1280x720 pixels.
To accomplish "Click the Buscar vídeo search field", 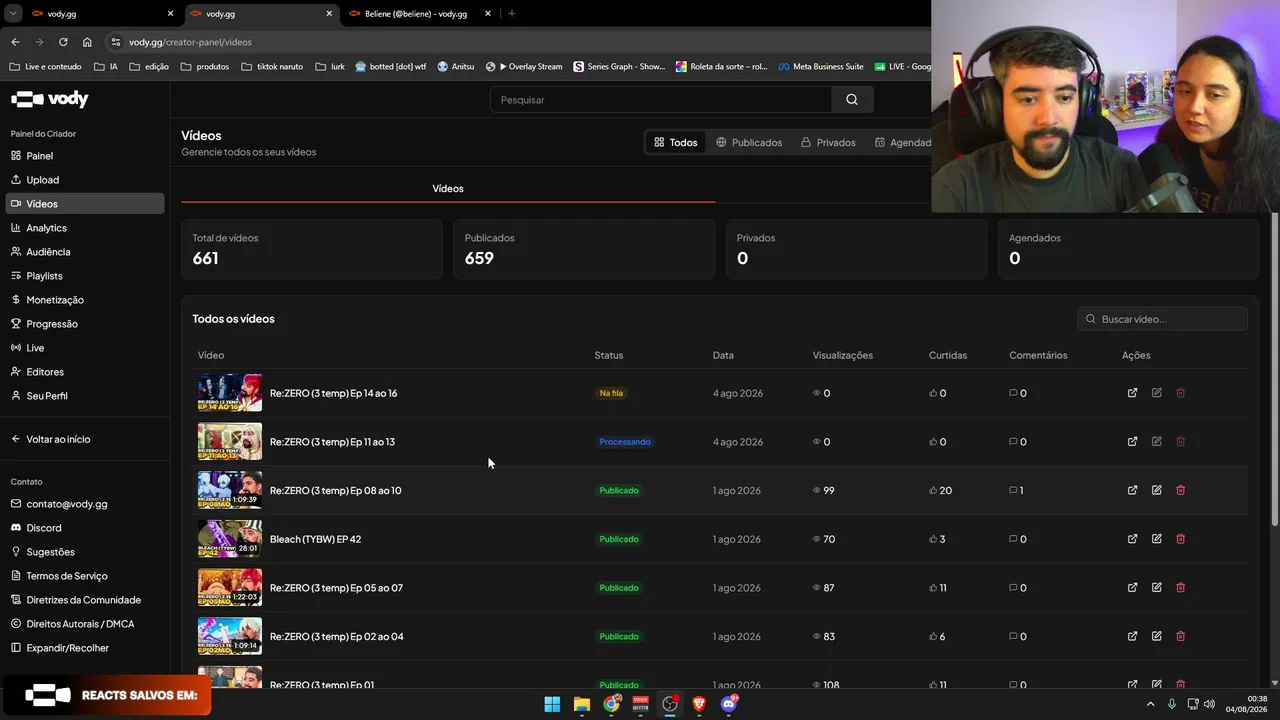I will [1163, 319].
